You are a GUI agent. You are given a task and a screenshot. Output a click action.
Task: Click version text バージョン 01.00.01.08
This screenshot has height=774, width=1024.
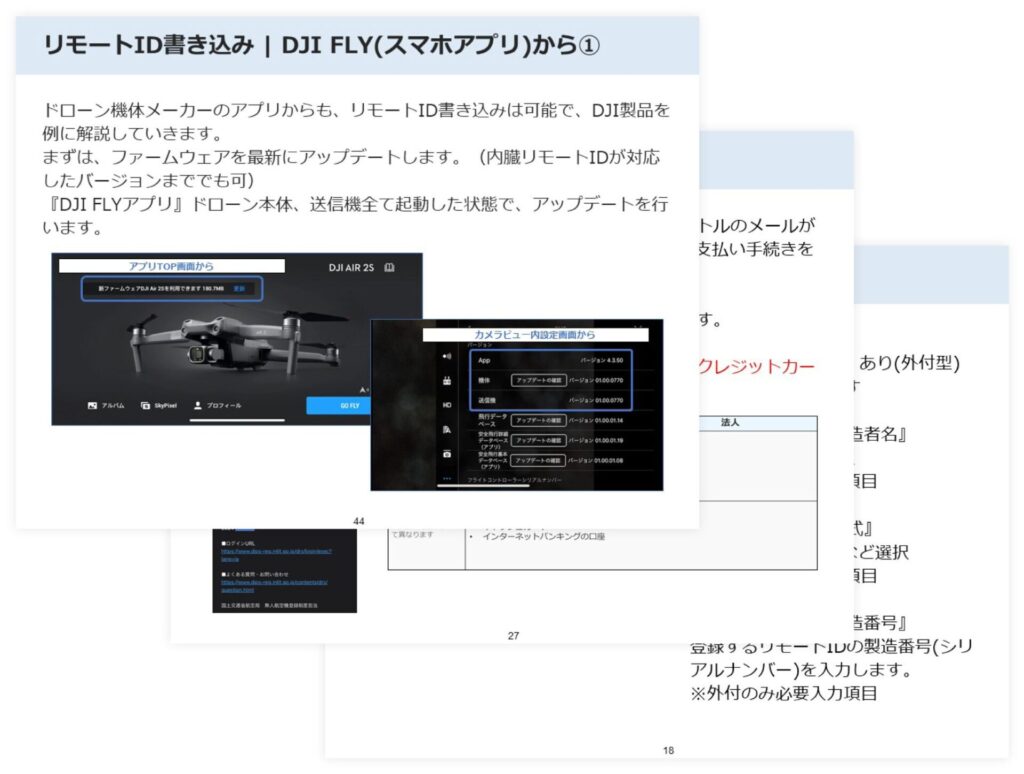tap(596, 460)
